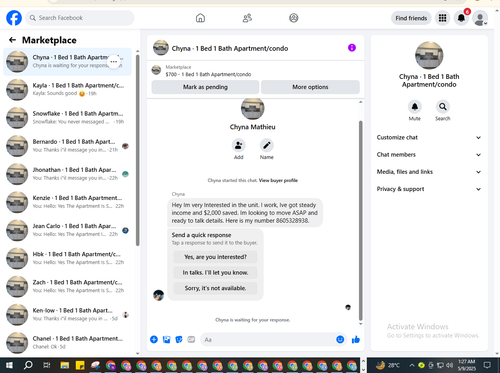Open the Groups icon in top navigation
The height and width of the screenshot is (373, 500).
pos(294,18)
